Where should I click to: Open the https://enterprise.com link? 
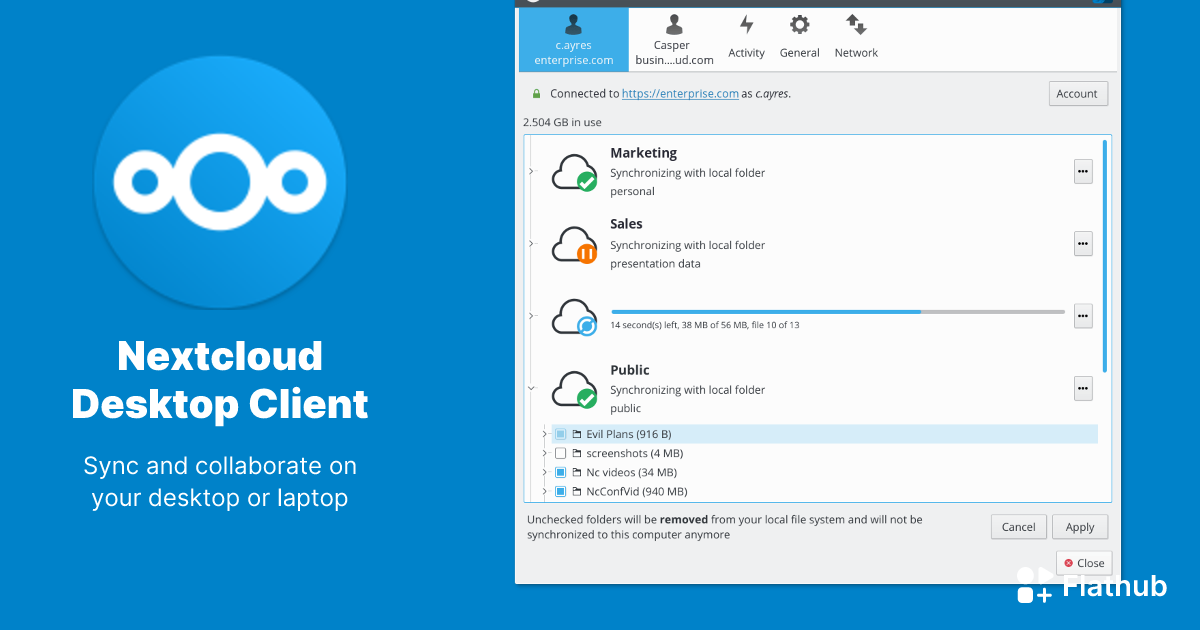(680, 93)
